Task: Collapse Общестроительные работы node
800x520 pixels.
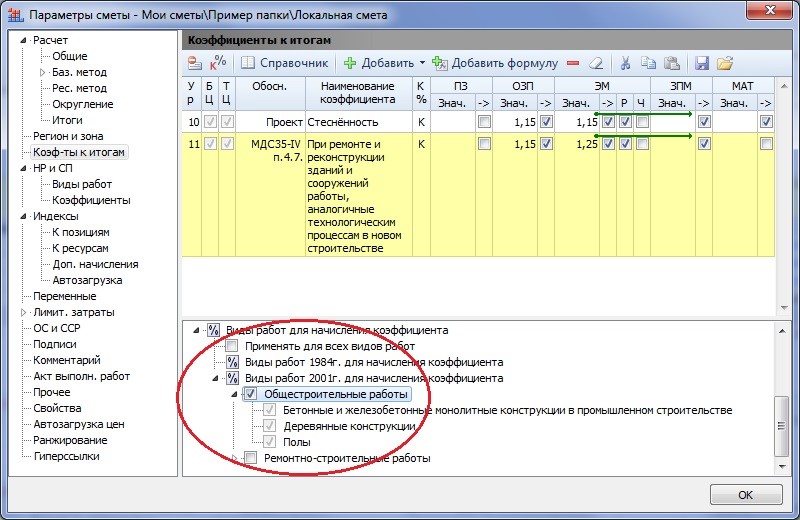Action: tap(234, 394)
